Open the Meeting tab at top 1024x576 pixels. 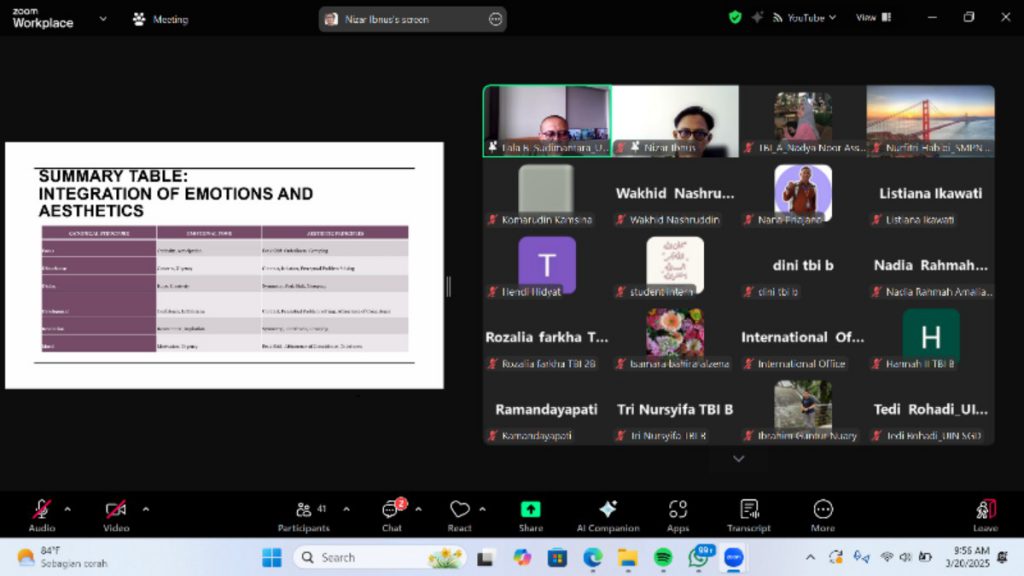(161, 20)
